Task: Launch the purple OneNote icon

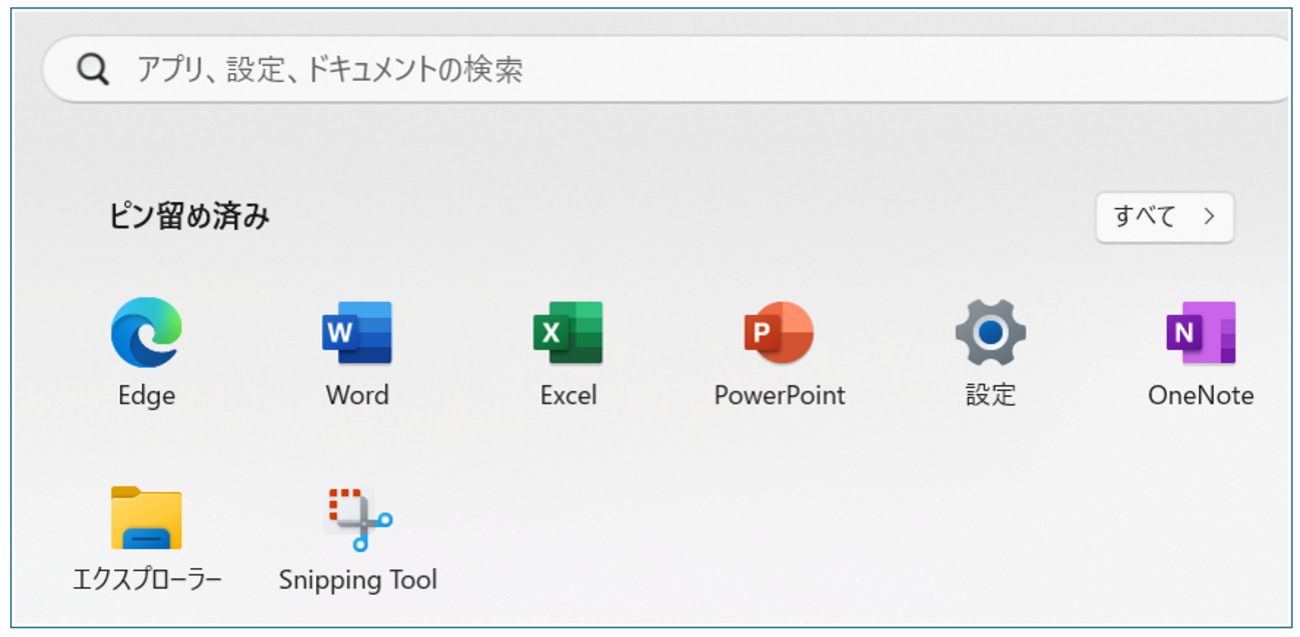Action: (x=1200, y=333)
